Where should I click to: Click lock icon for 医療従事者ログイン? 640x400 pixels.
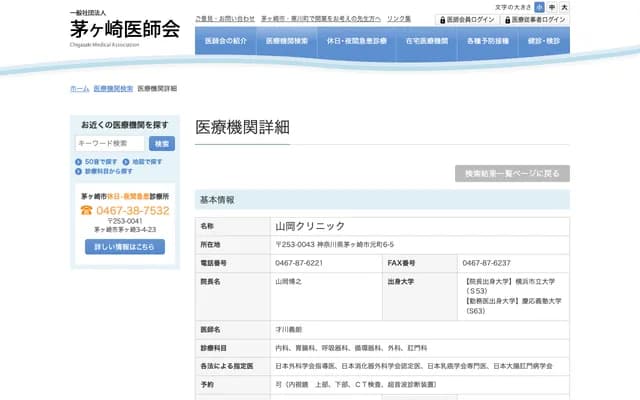[507, 20]
